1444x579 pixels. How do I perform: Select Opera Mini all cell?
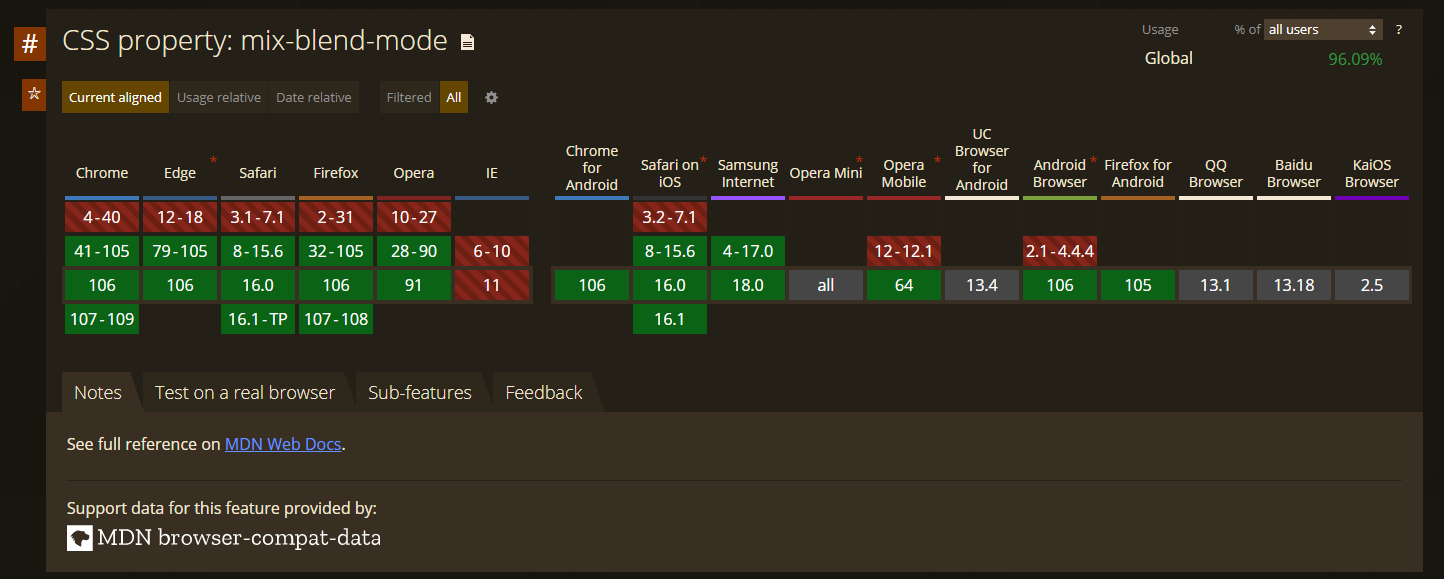(826, 285)
